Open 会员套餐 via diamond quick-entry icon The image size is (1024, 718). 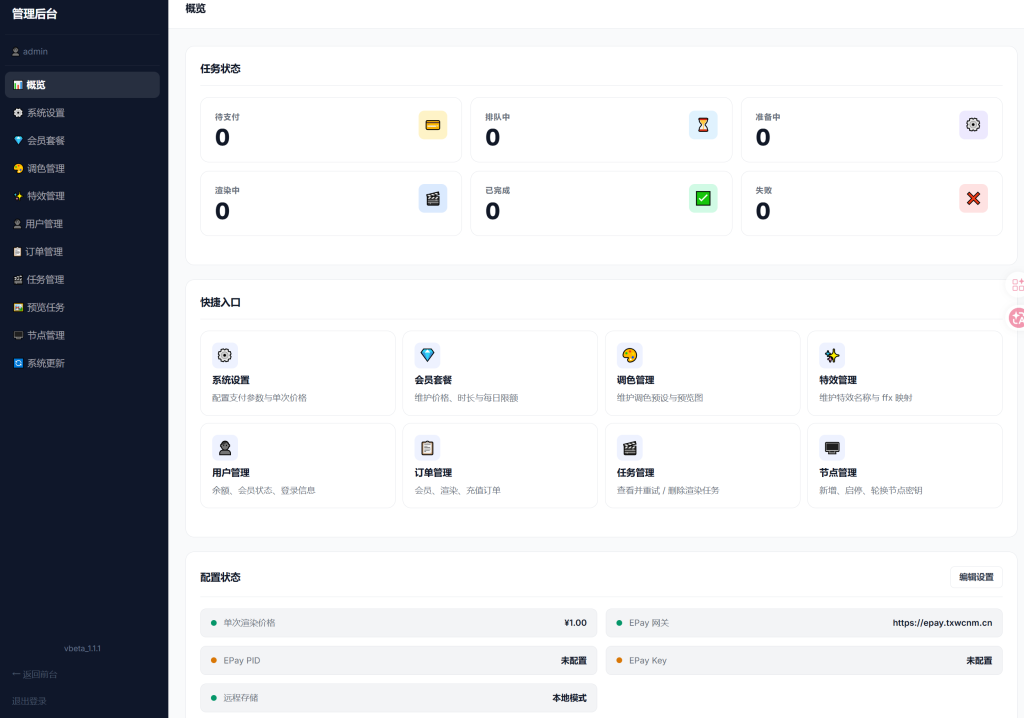427,355
